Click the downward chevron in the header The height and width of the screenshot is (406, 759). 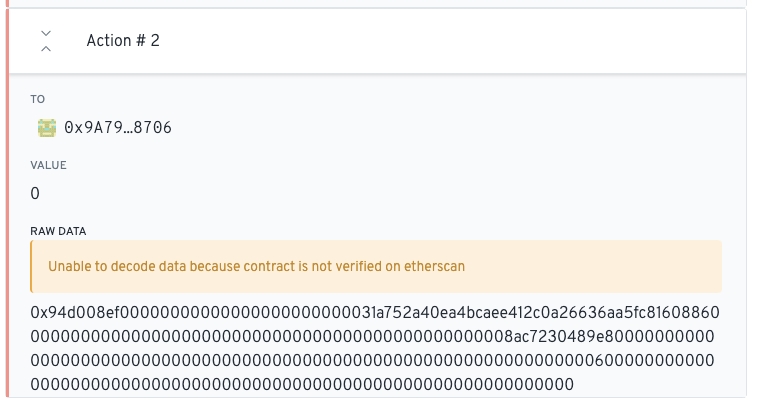(x=46, y=33)
